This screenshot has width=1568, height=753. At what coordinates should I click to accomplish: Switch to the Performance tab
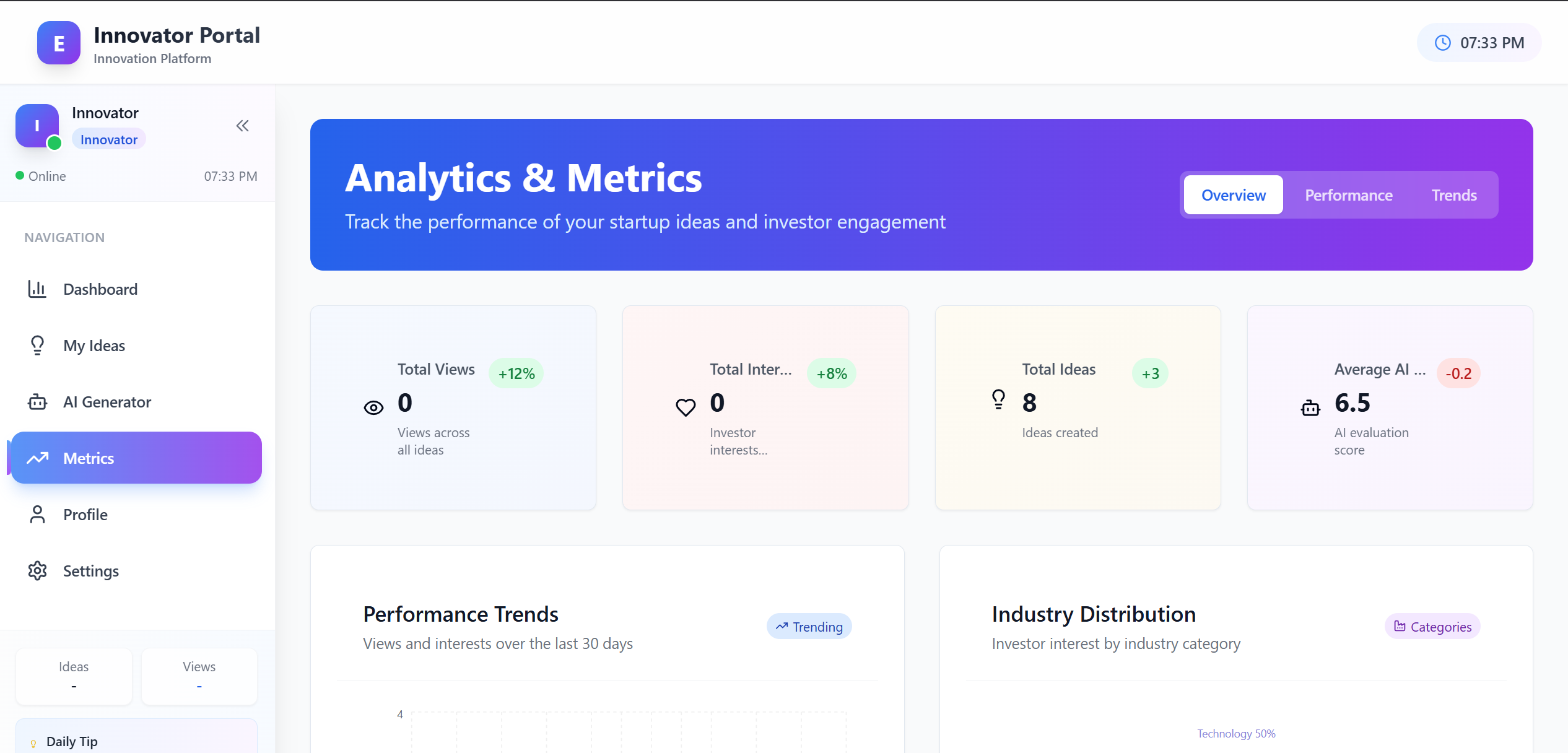point(1348,195)
